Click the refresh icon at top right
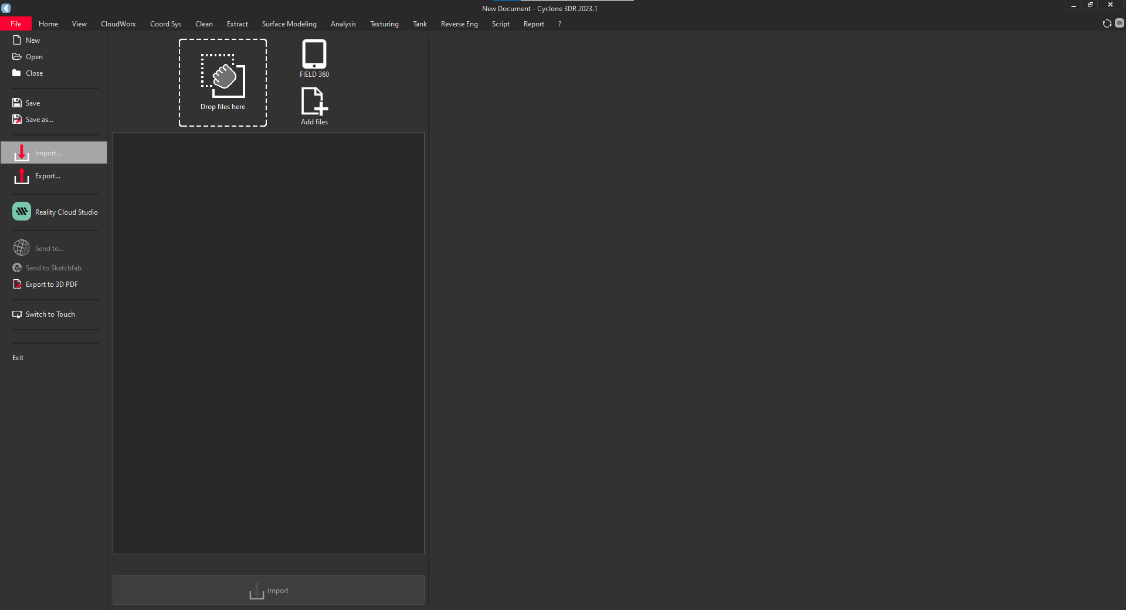 point(1107,24)
